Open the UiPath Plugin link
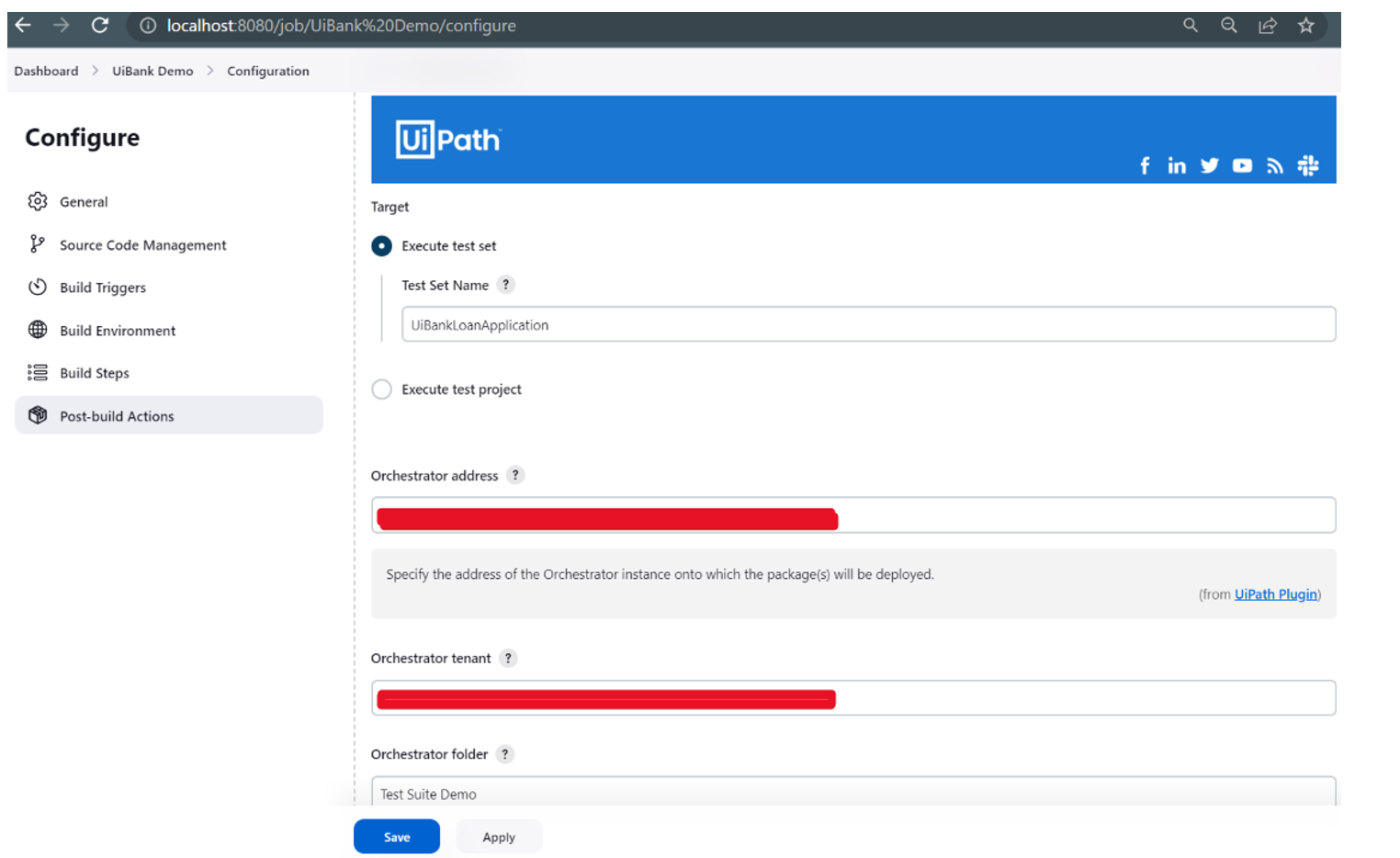 pyautogui.click(x=1276, y=594)
